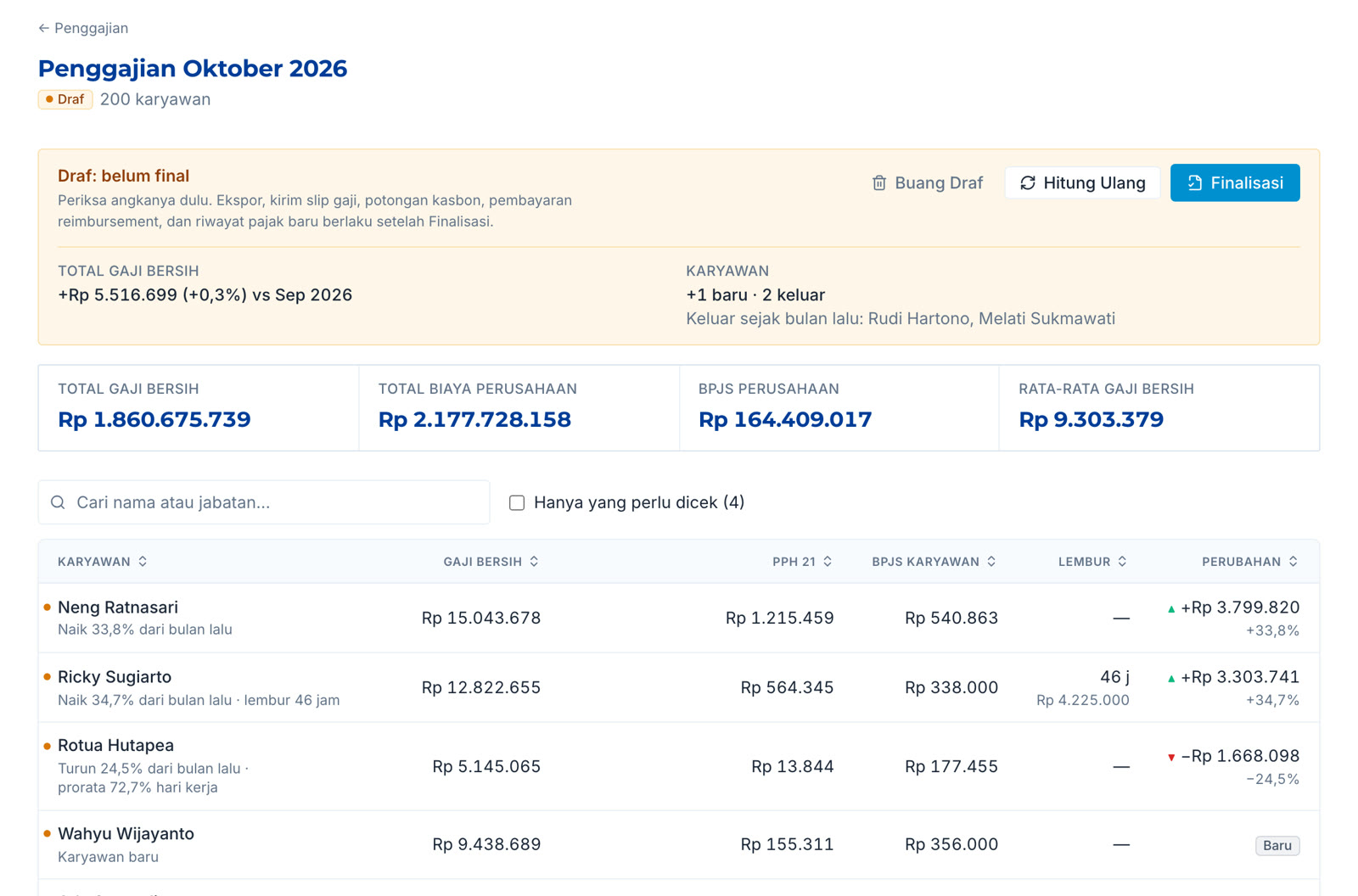Click the green up arrow beside +Rp 3.799.820
Screen dimensions: 1358x896
tap(1171, 609)
